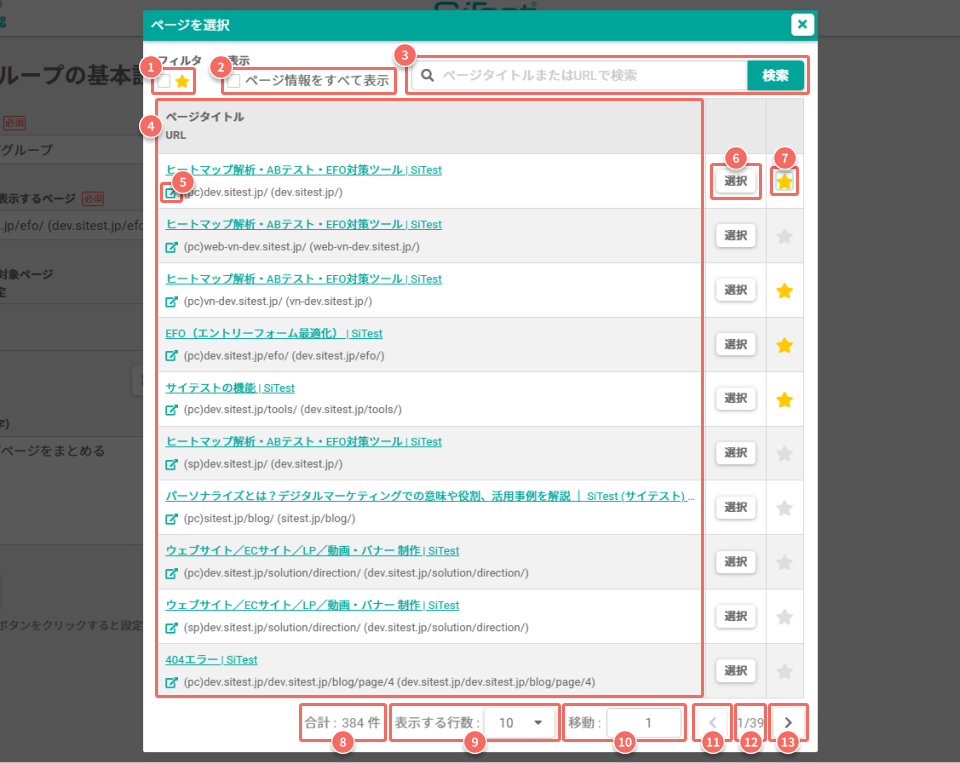Select button for 404エラー row
The width and height of the screenshot is (960, 763).
coord(735,671)
